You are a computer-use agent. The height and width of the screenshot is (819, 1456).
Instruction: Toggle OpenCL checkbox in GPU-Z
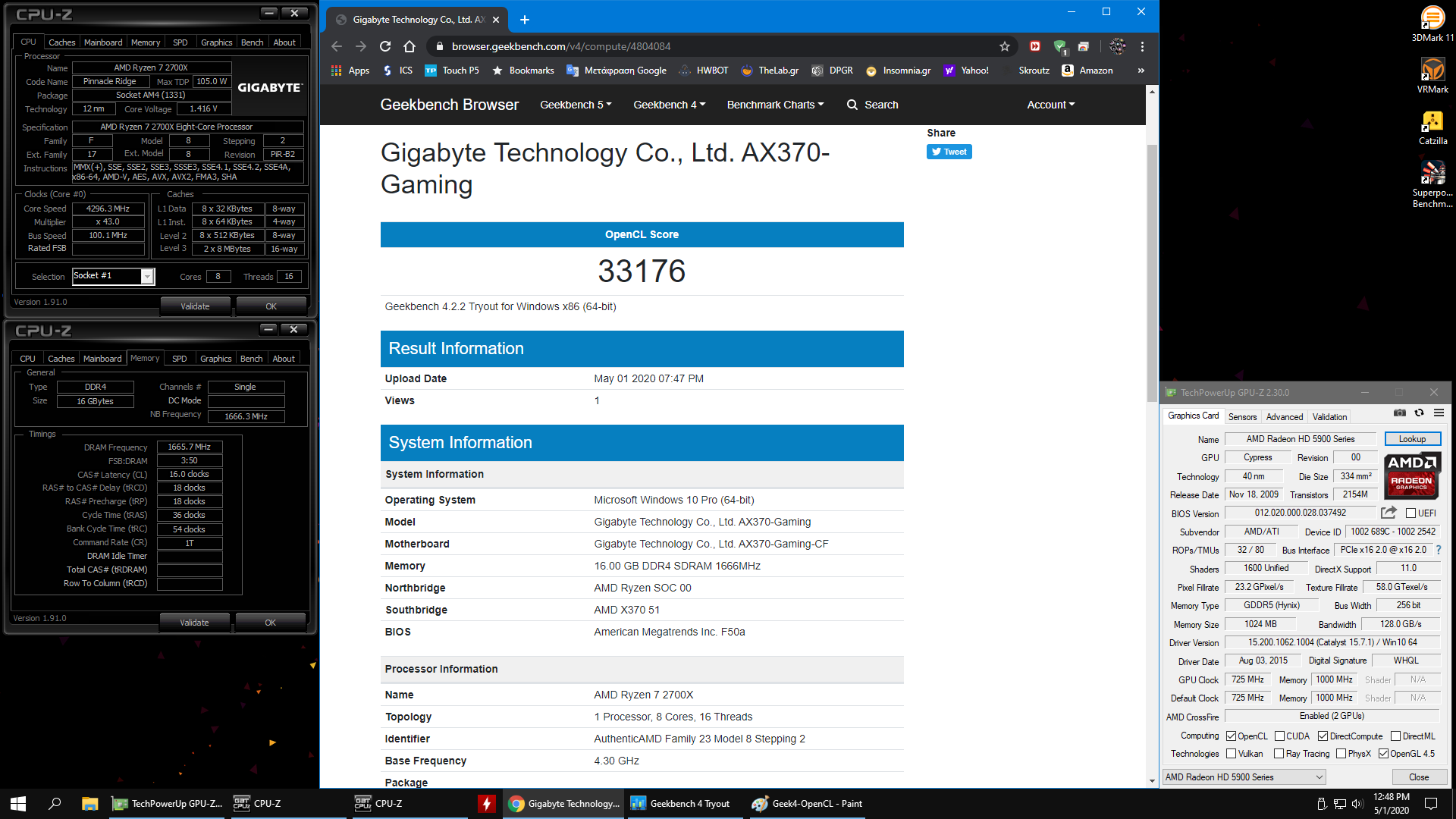click(x=1232, y=736)
